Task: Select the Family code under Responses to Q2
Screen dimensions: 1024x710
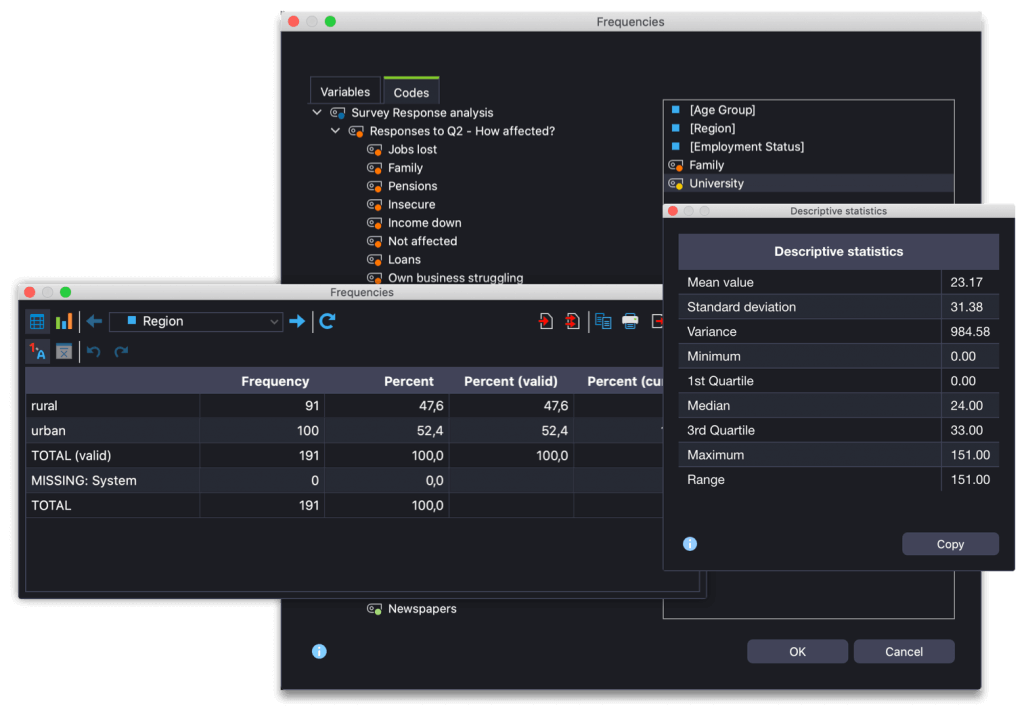Action: click(x=404, y=167)
